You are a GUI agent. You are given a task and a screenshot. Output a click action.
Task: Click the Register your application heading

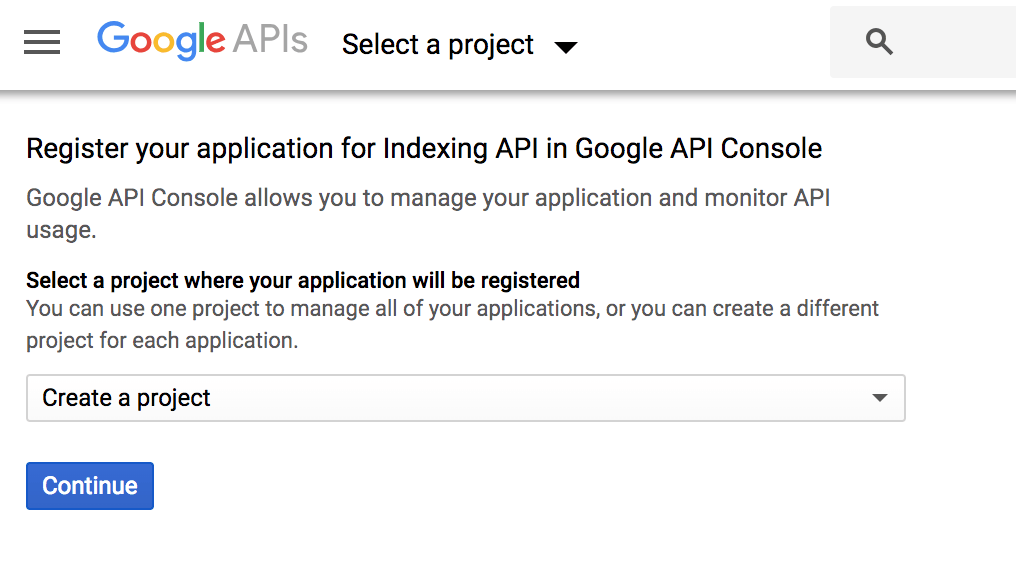coord(424,149)
